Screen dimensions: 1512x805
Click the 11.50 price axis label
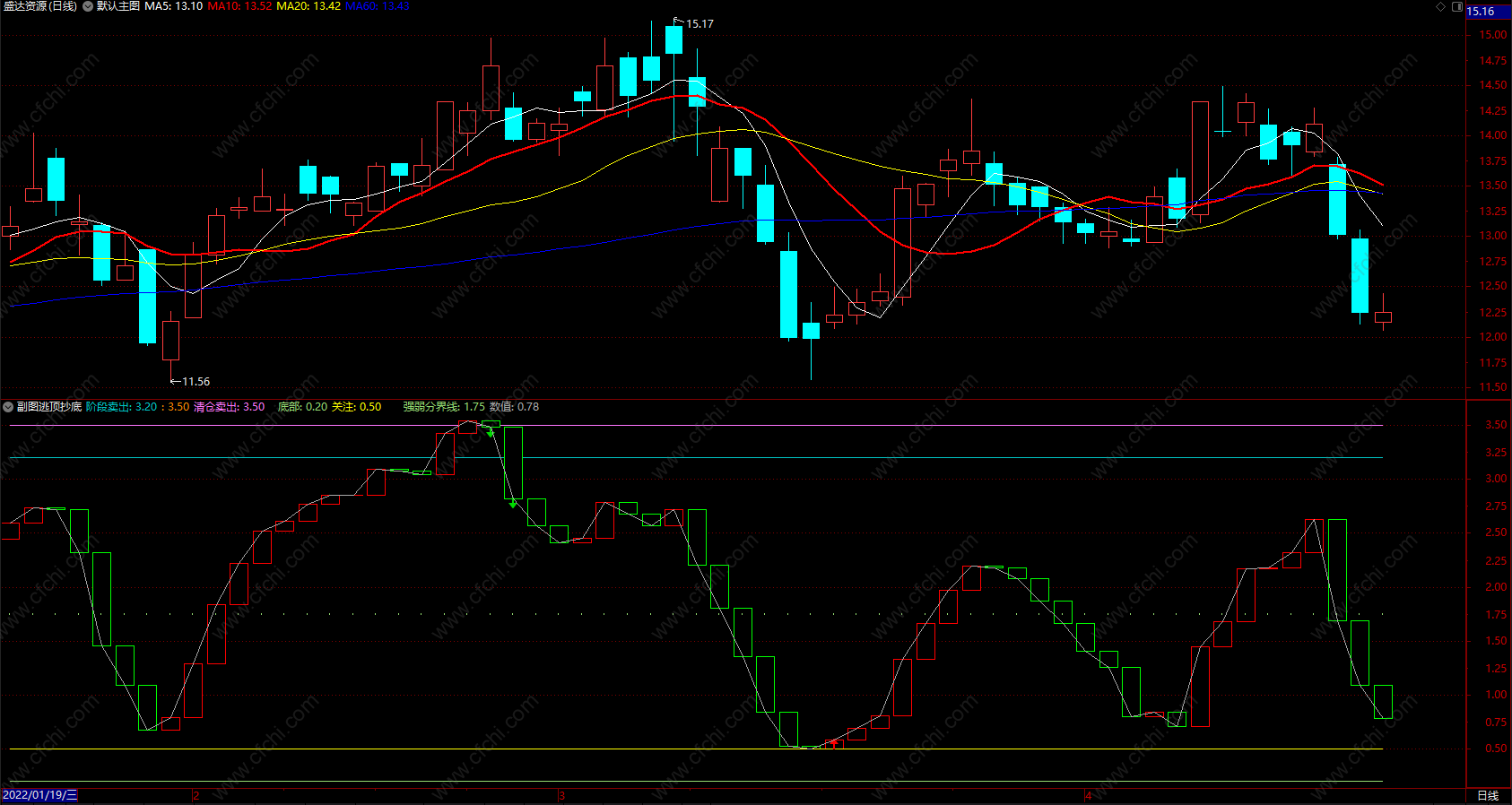pyautogui.click(x=1493, y=387)
